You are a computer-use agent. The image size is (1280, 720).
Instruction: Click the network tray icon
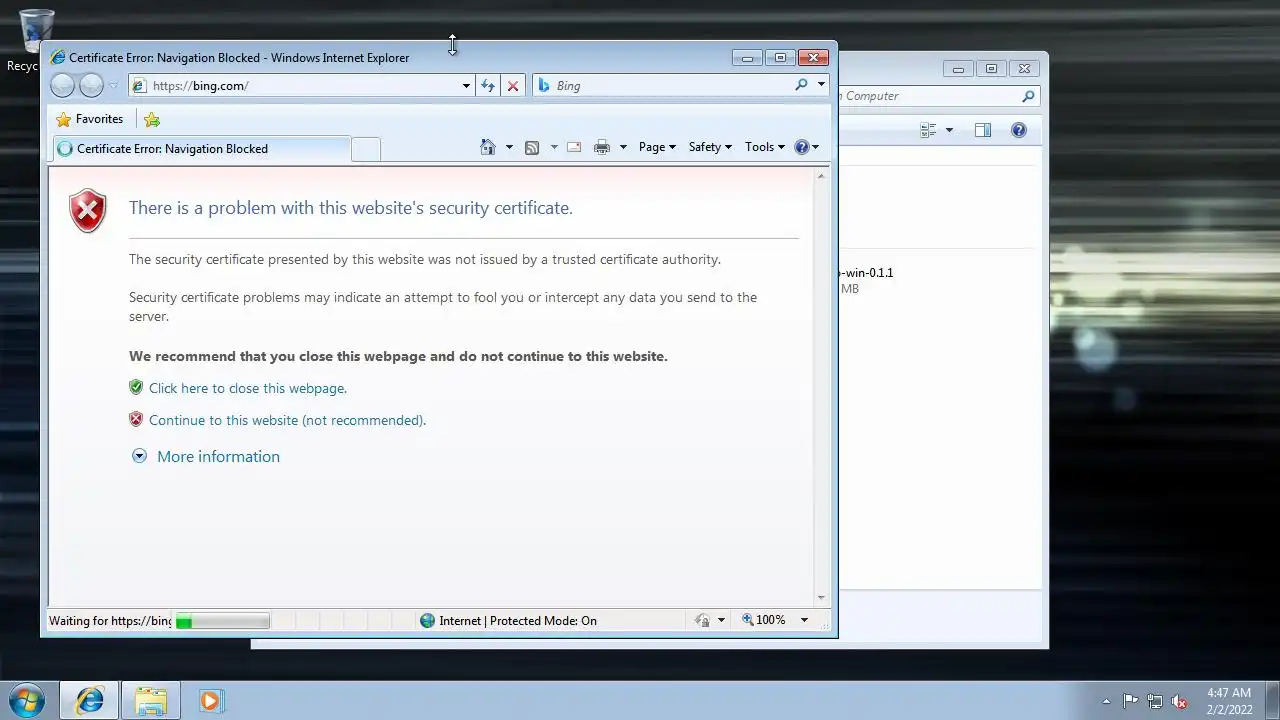point(1155,701)
